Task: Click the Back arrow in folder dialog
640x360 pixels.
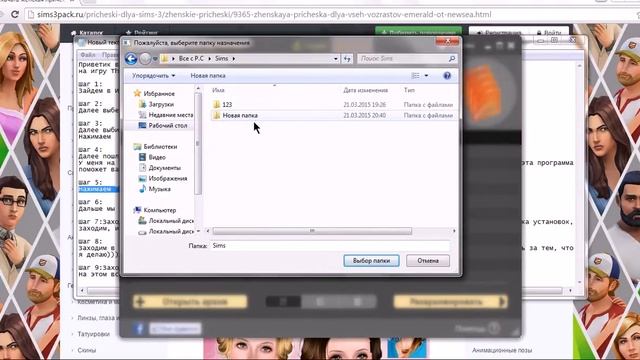Action: click(131, 59)
